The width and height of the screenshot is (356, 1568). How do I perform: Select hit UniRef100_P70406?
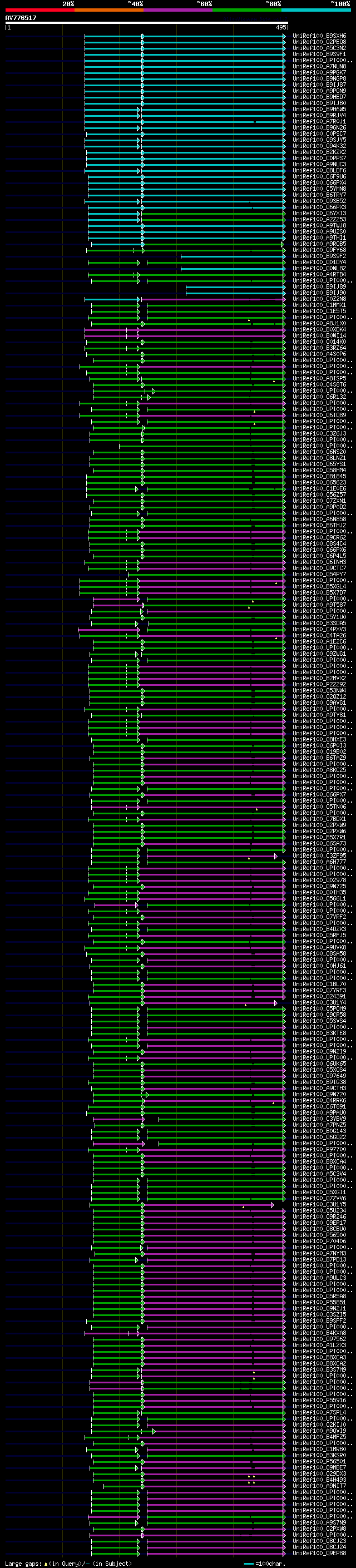coord(319,1241)
